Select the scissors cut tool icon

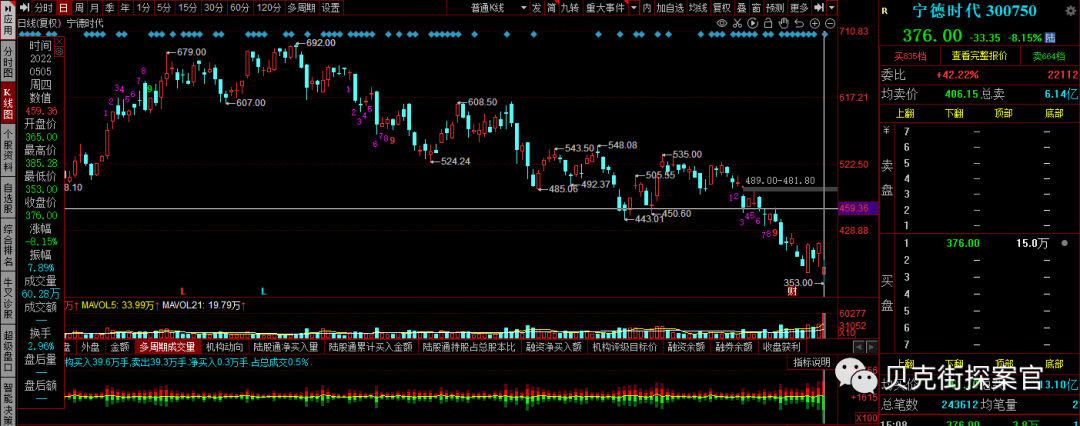pos(737,23)
